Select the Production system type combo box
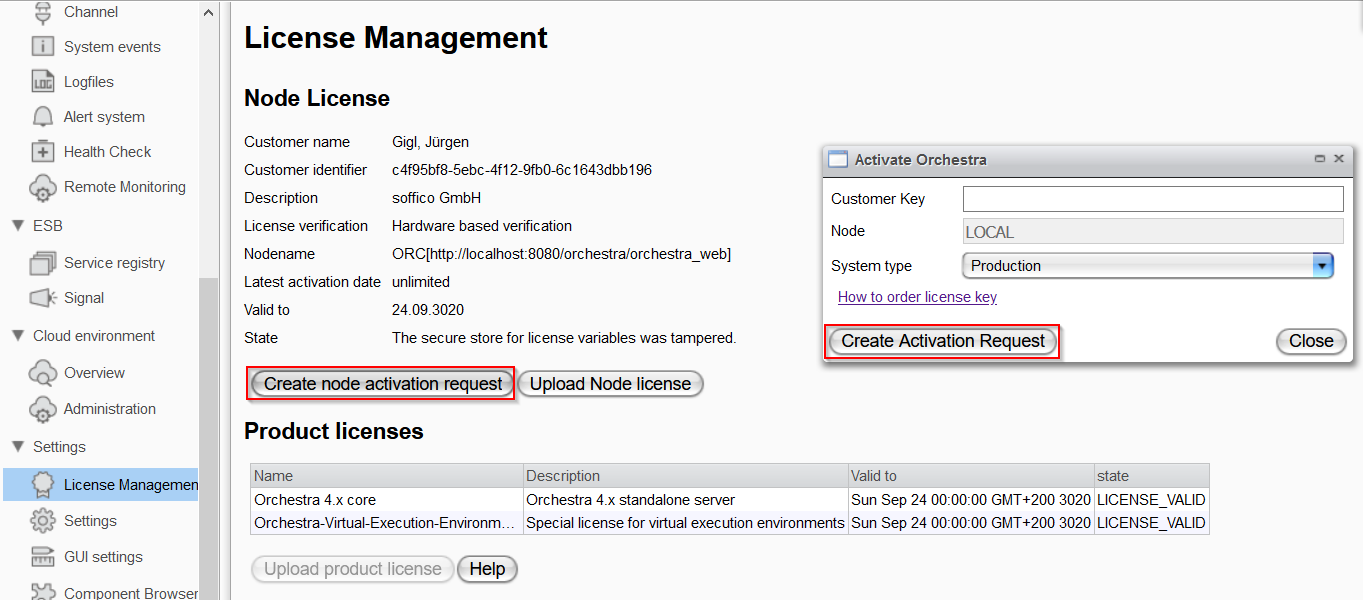The image size is (1363, 600). pyautogui.click(x=1148, y=266)
